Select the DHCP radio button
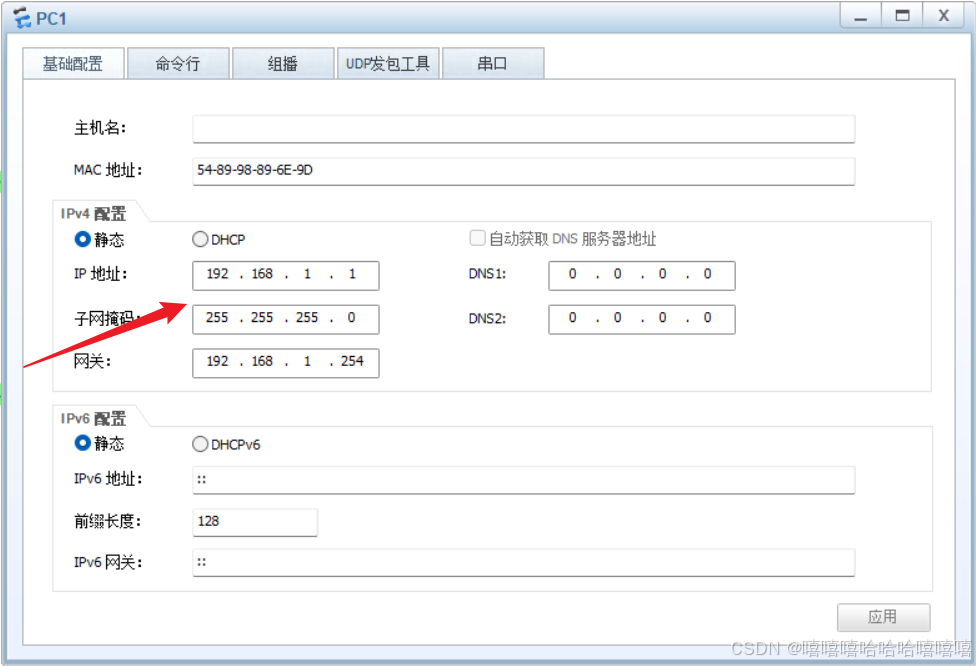This screenshot has width=976, height=666. pyautogui.click(x=200, y=239)
